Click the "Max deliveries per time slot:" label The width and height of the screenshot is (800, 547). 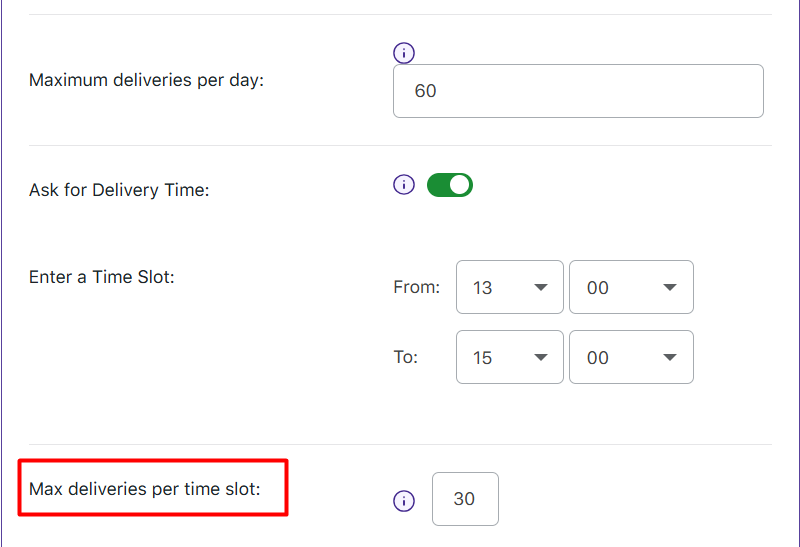click(145, 489)
